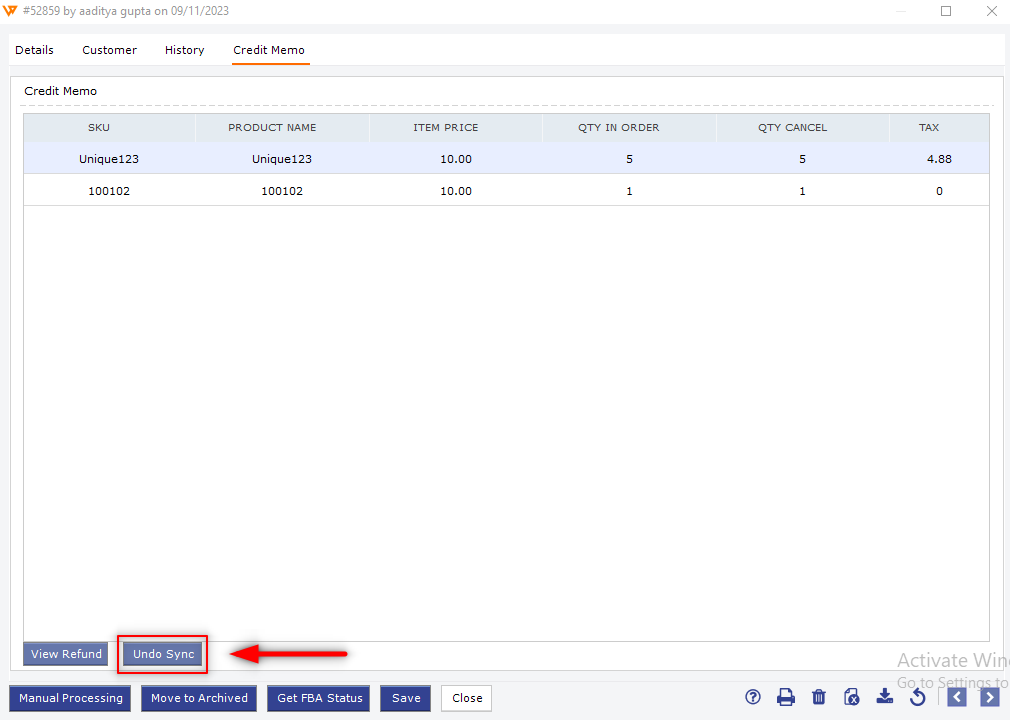
Task: Click the trash delete icon
Action: 819,697
